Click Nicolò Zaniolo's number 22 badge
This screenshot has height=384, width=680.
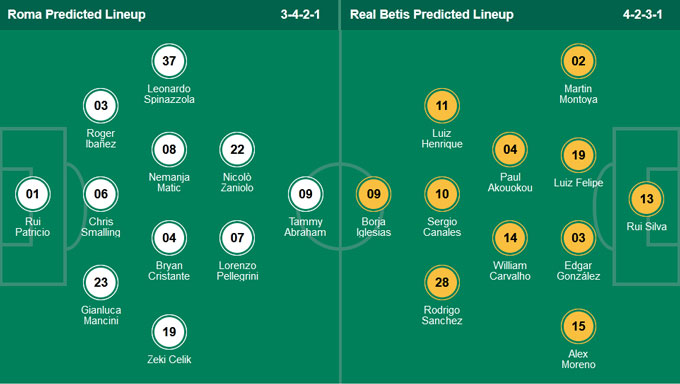pyautogui.click(x=237, y=150)
